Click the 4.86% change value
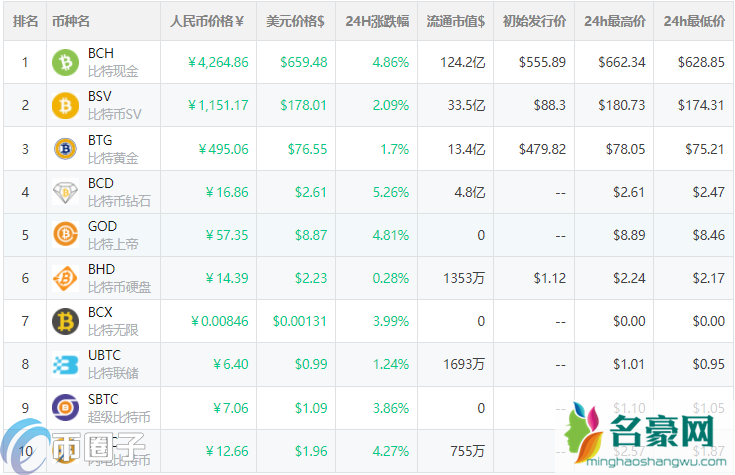 391,62
